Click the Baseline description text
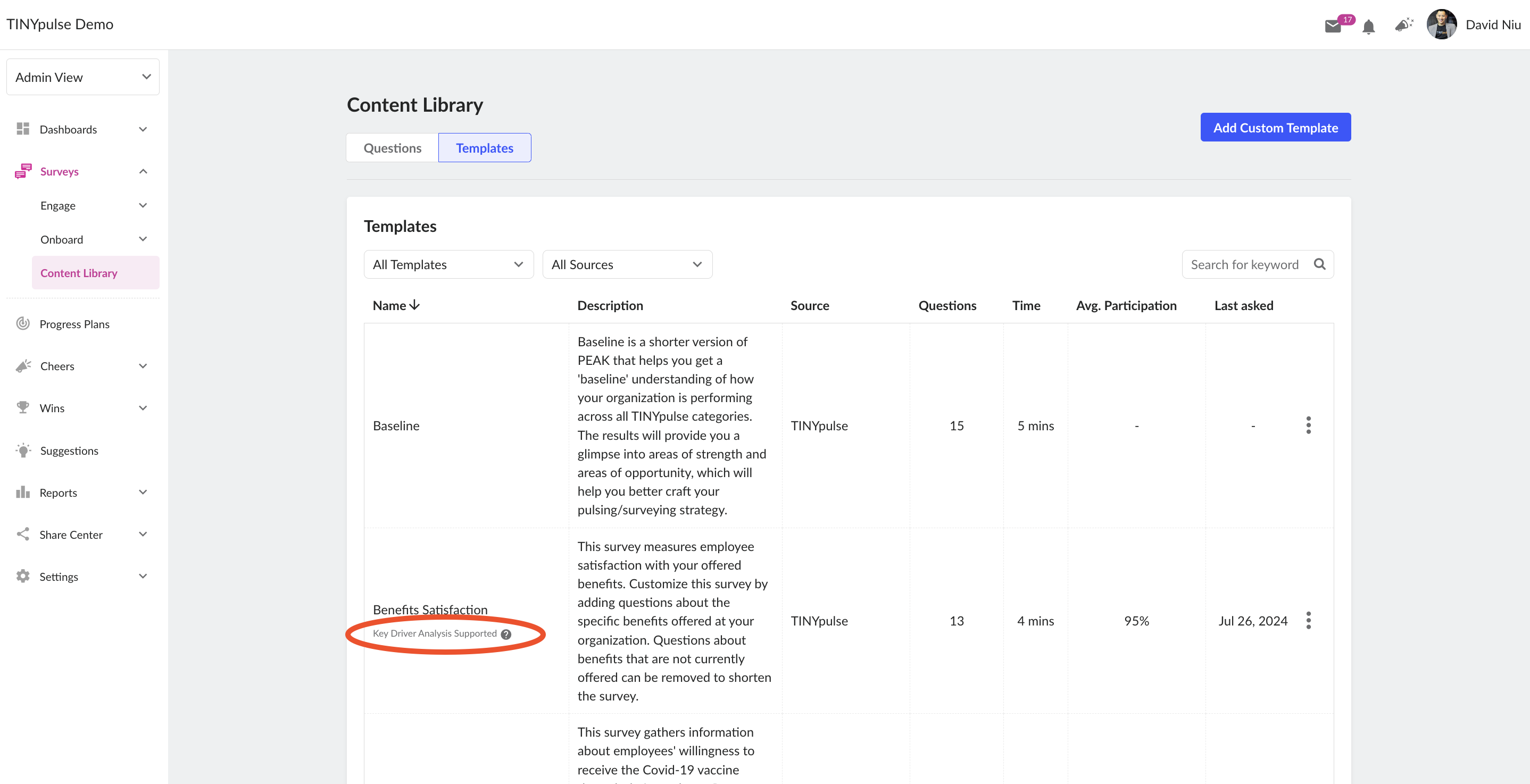 [x=672, y=426]
